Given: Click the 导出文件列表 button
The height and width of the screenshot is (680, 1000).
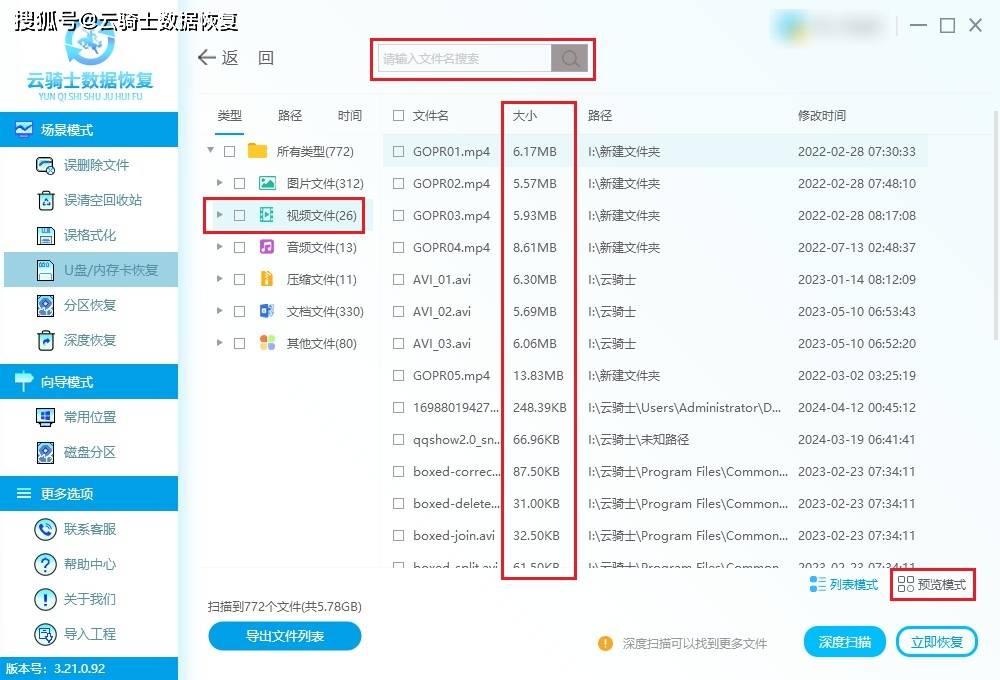Looking at the screenshot, I should pos(284,636).
